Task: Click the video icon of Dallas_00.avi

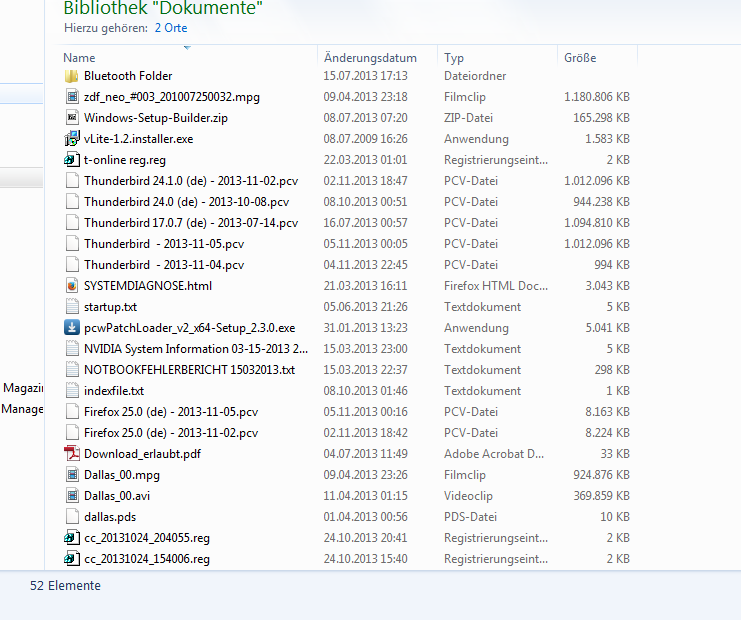Action: pos(72,496)
